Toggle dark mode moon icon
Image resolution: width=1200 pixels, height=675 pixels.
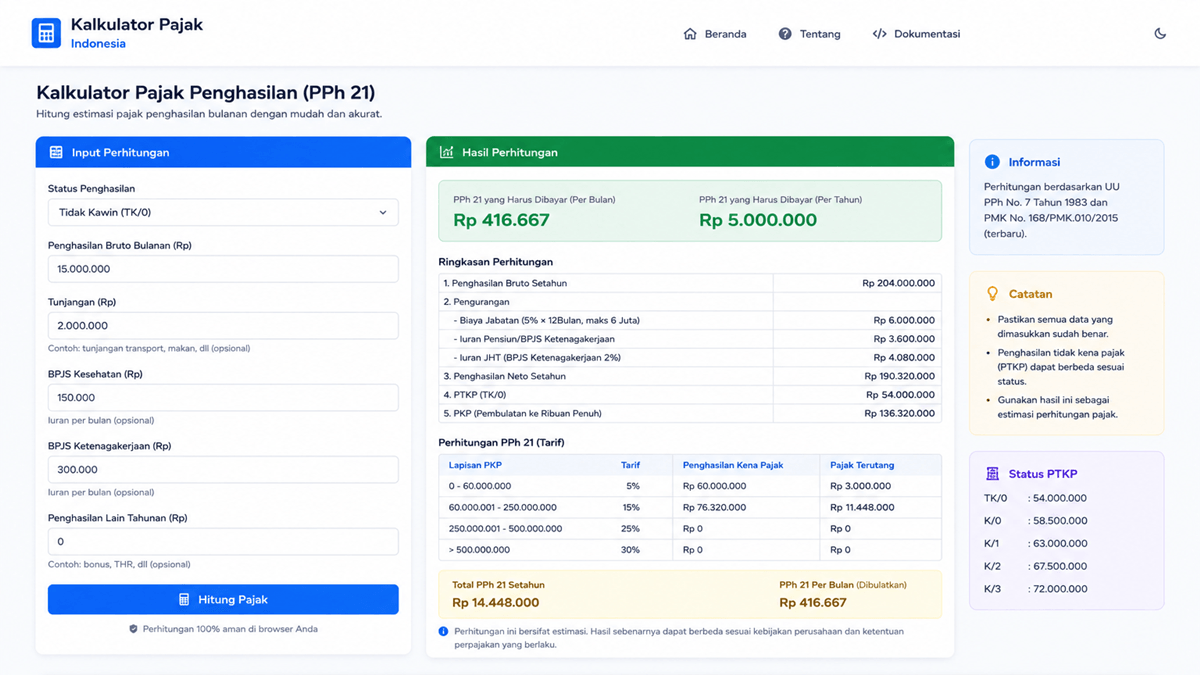[1160, 34]
